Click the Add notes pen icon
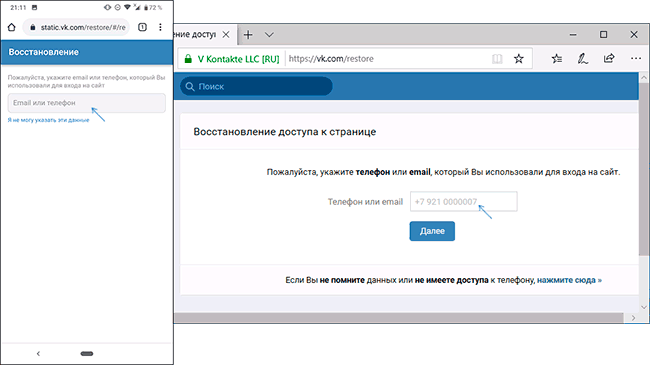Screen dimensions: 650x365 582,59
